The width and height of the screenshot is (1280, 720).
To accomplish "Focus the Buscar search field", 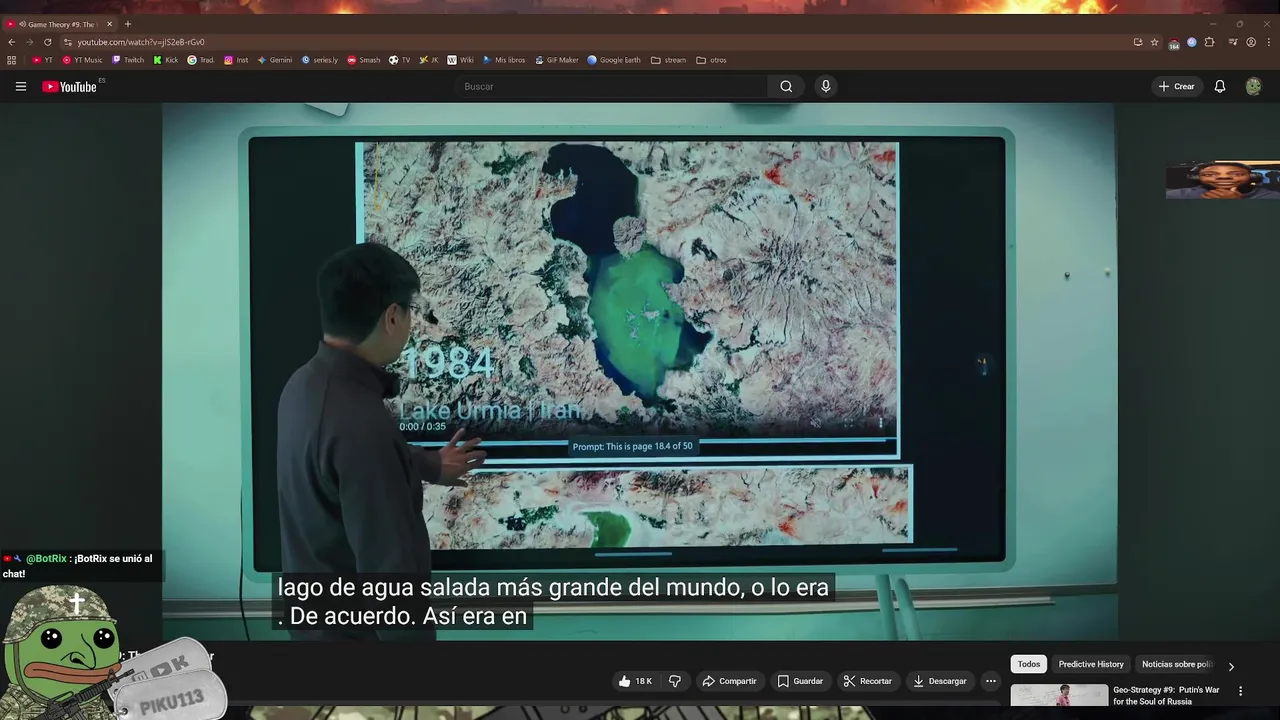I will tap(612, 86).
